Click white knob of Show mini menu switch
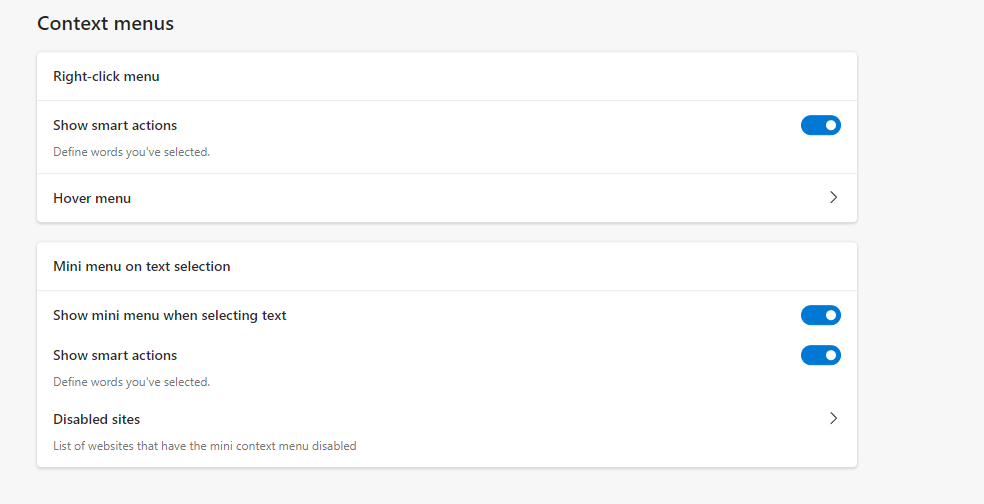 [830, 315]
